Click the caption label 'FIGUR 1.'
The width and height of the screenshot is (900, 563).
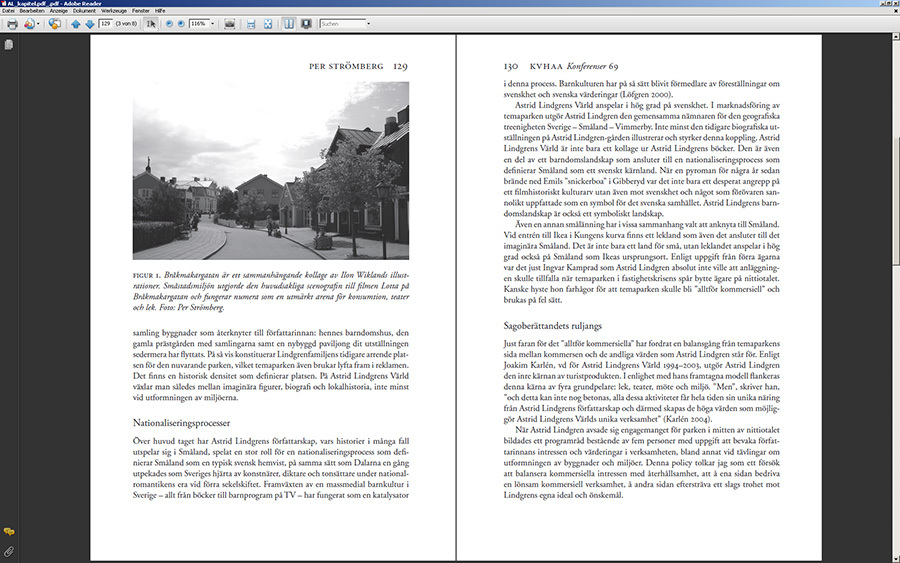coord(146,275)
